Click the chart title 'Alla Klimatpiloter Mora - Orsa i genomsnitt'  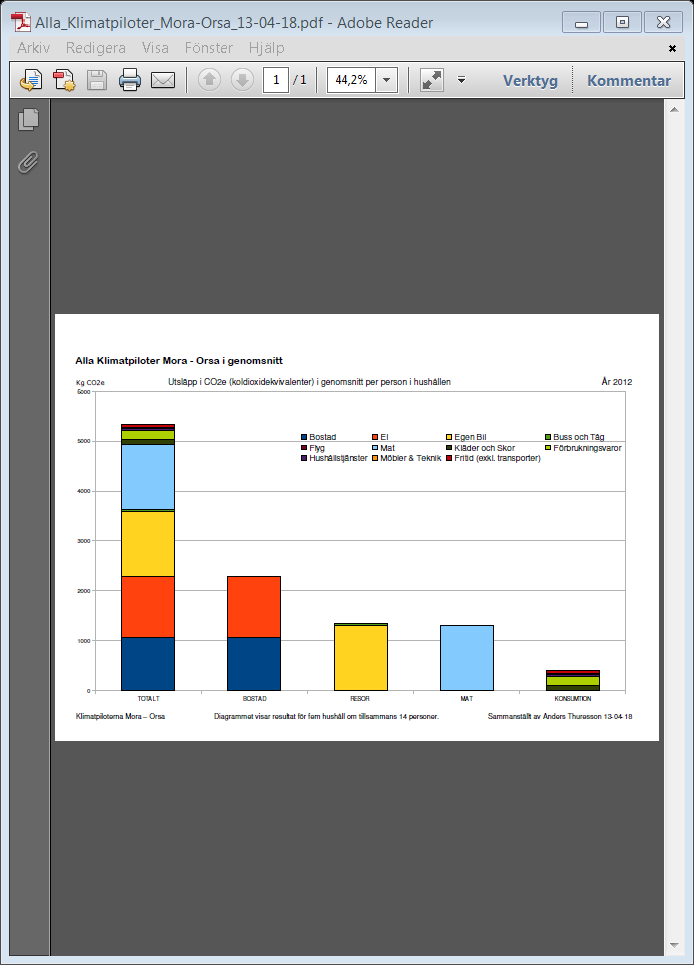(179, 361)
